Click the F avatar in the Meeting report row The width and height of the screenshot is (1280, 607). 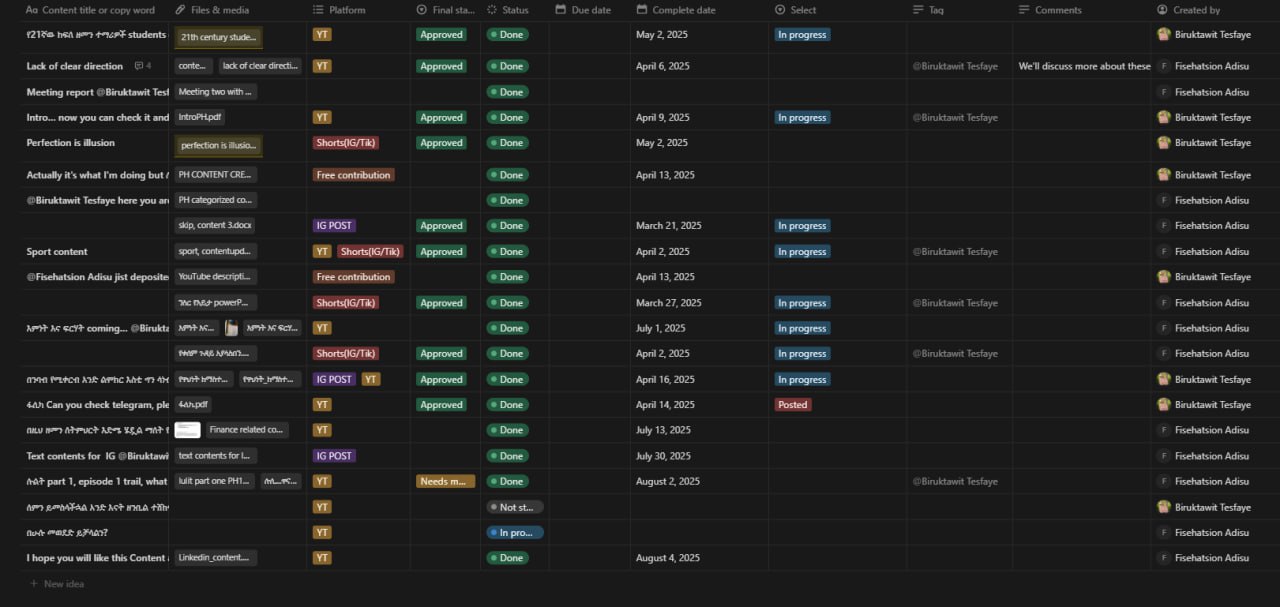1164,92
